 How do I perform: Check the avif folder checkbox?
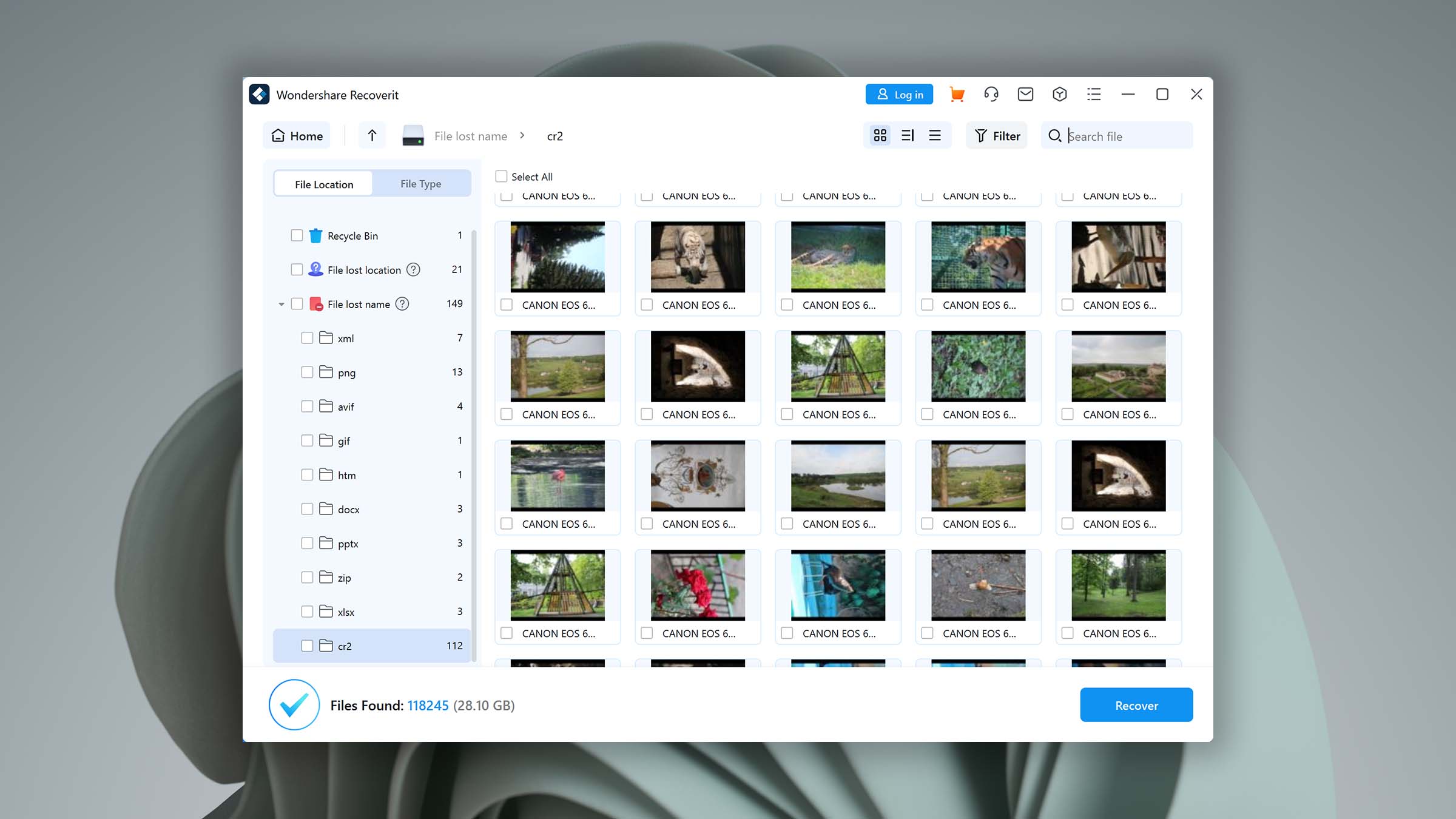(x=307, y=406)
